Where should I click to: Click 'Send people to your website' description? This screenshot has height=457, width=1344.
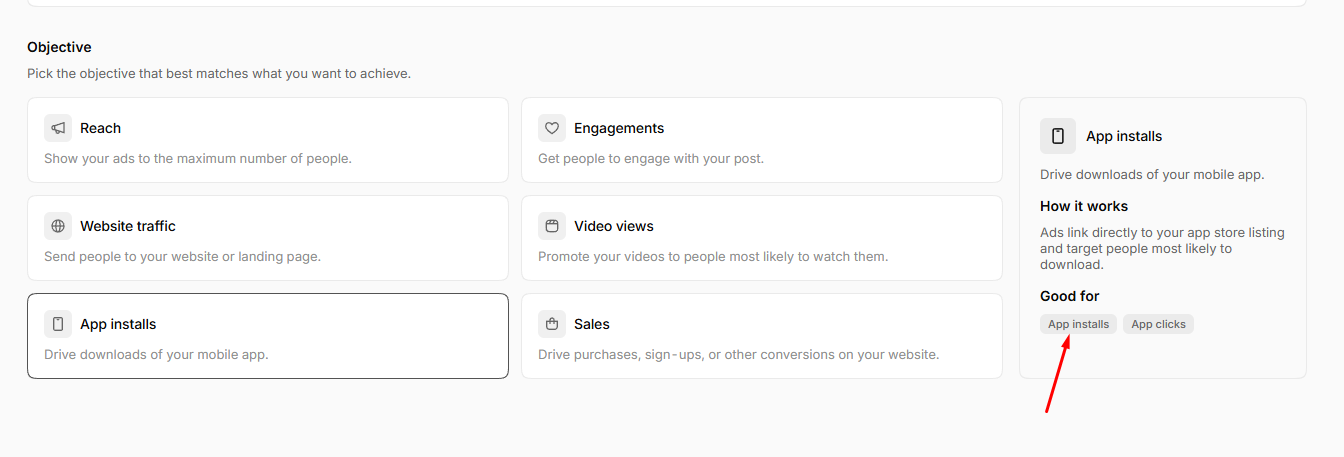[183, 256]
